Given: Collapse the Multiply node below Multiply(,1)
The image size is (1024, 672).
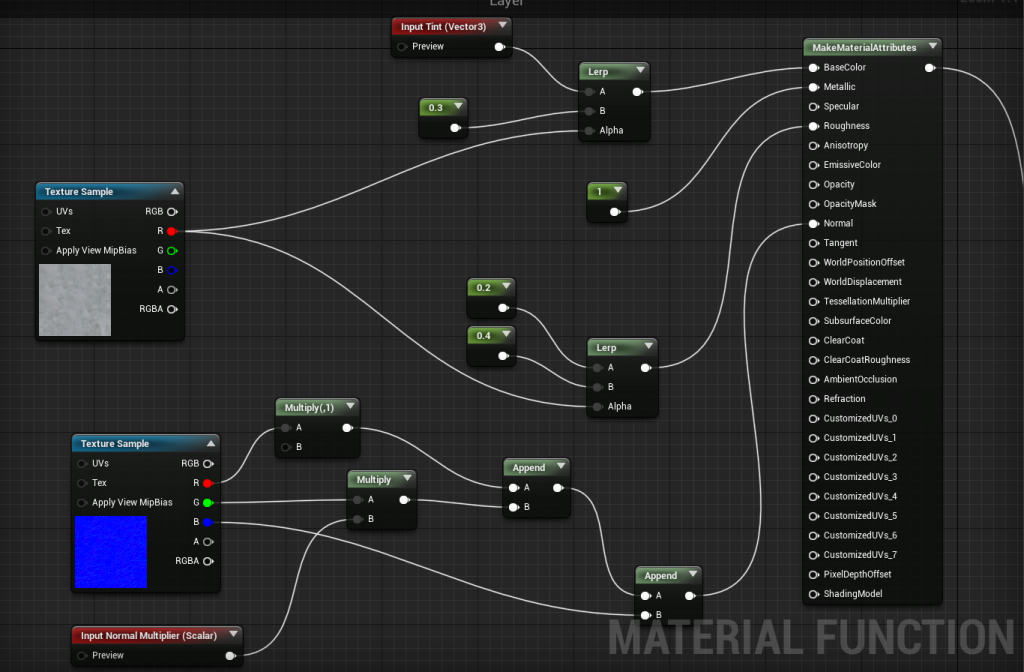Looking at the screenshot, I should pyautogui.click(x=407, y=478).
